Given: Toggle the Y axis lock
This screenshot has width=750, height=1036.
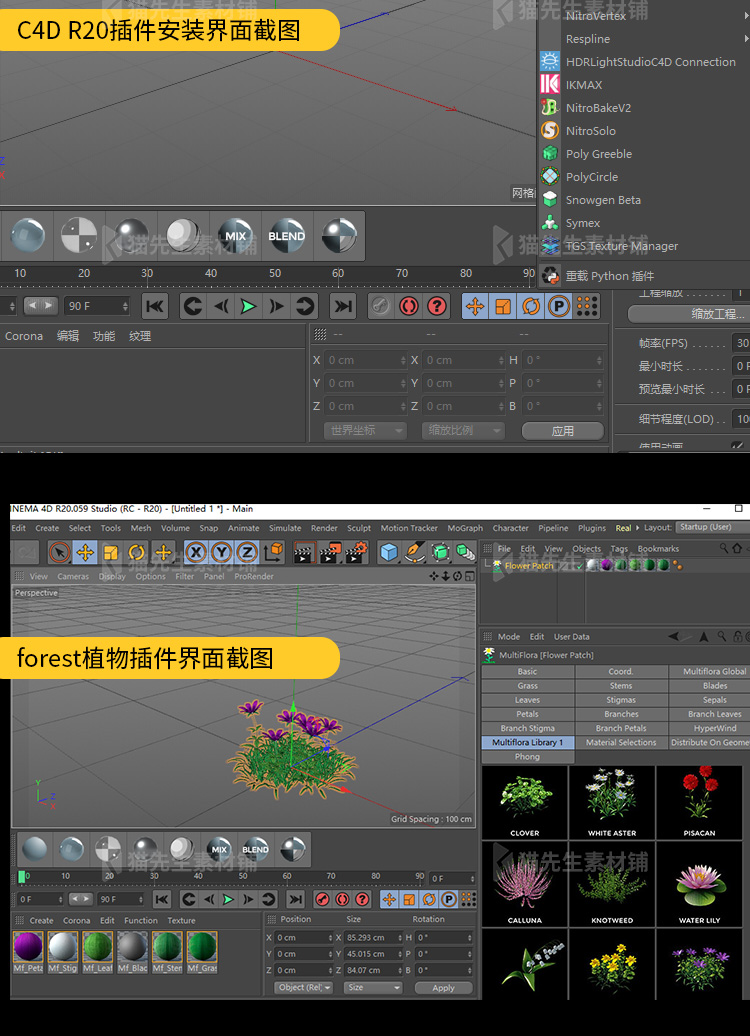Looking at the screenshot, I should tap(221, 552).
